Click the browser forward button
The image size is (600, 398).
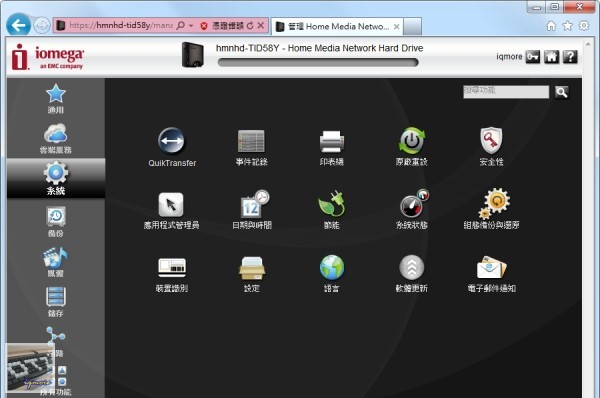tap(41, 26)
